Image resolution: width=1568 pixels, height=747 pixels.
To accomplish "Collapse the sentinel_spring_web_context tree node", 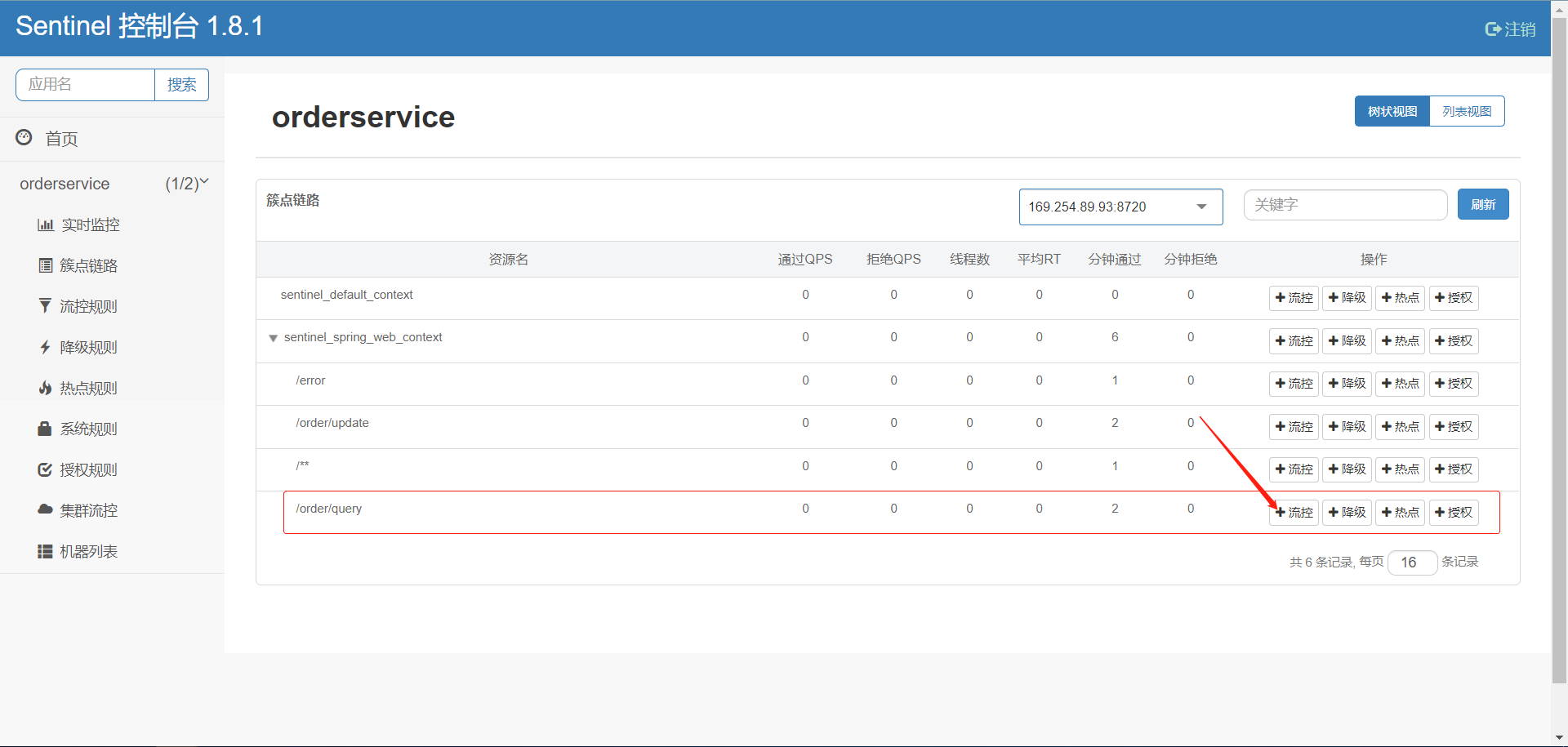I will click(x=274, y=338).
